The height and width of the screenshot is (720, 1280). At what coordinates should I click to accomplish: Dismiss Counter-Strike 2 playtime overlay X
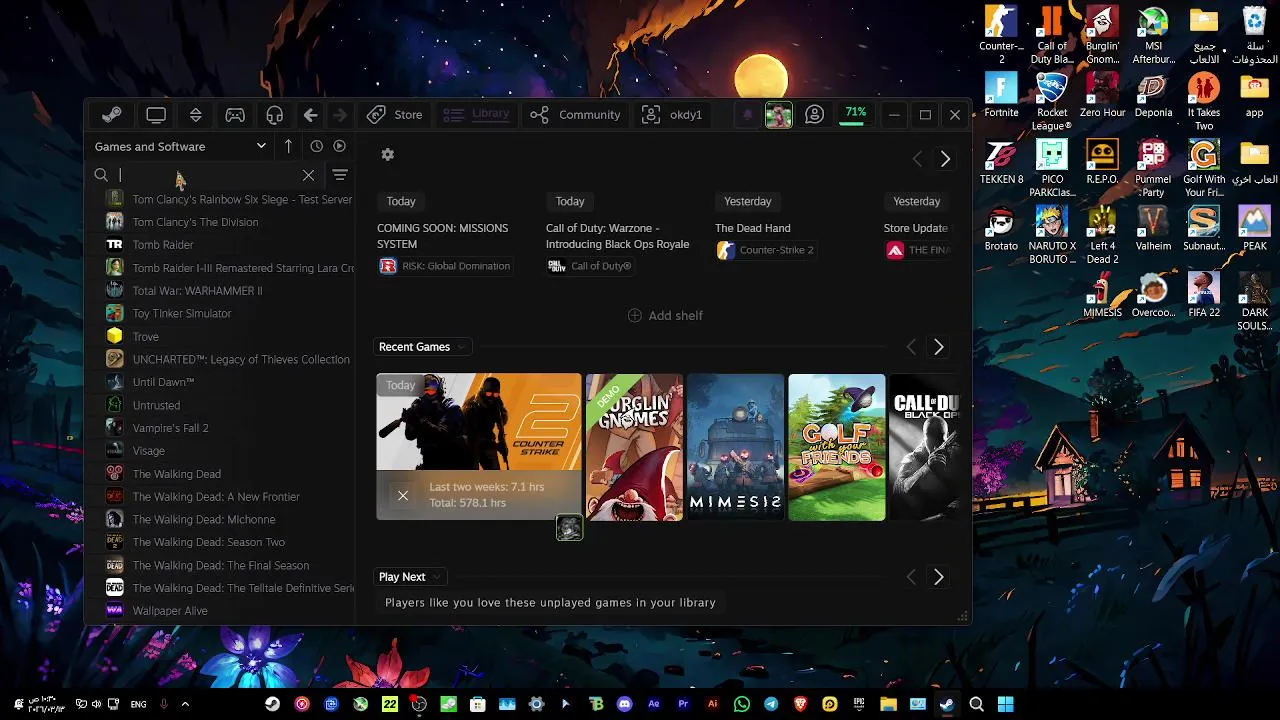coord(403,495)
